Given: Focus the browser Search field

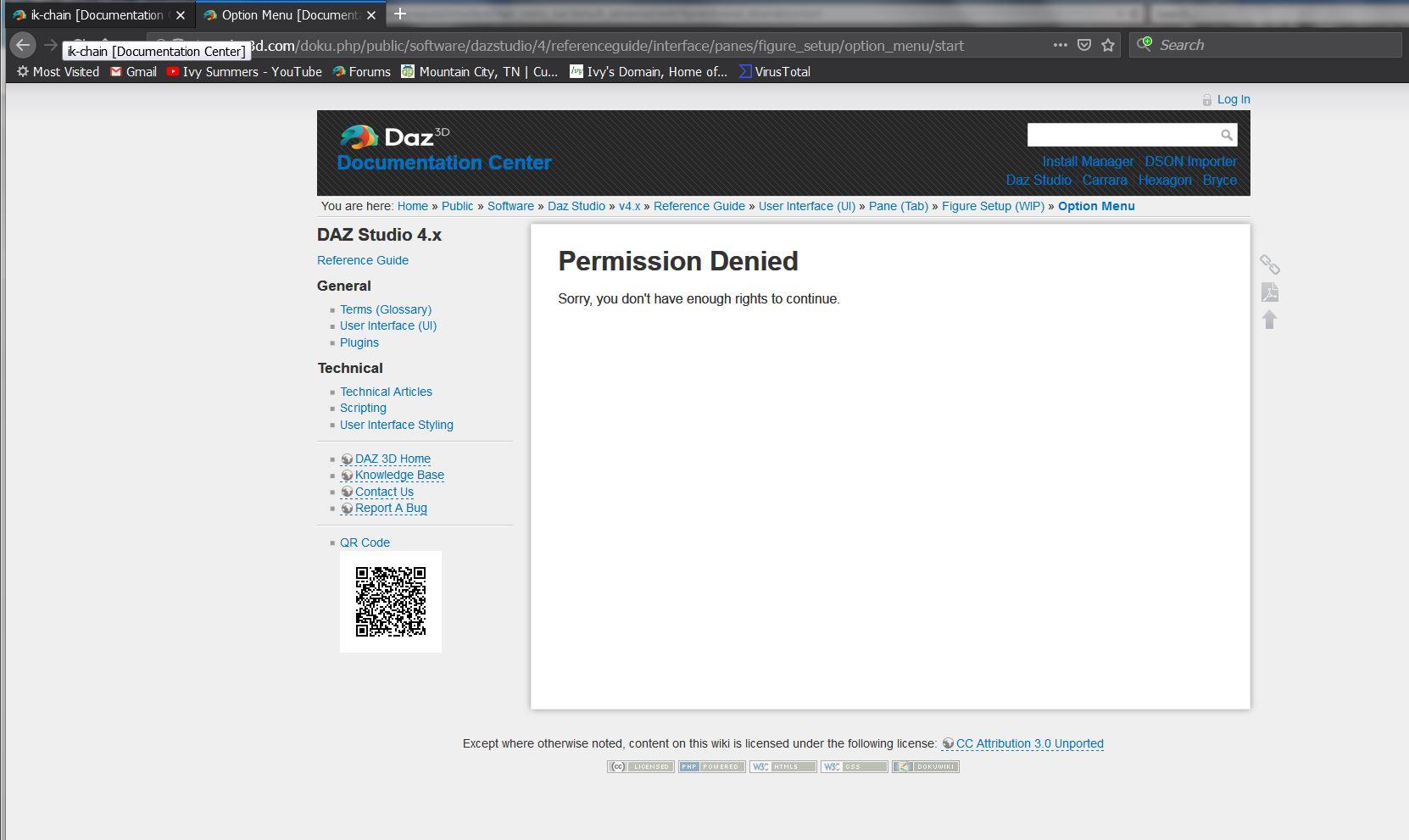Looking at the screenshot, I should 1265,45.
